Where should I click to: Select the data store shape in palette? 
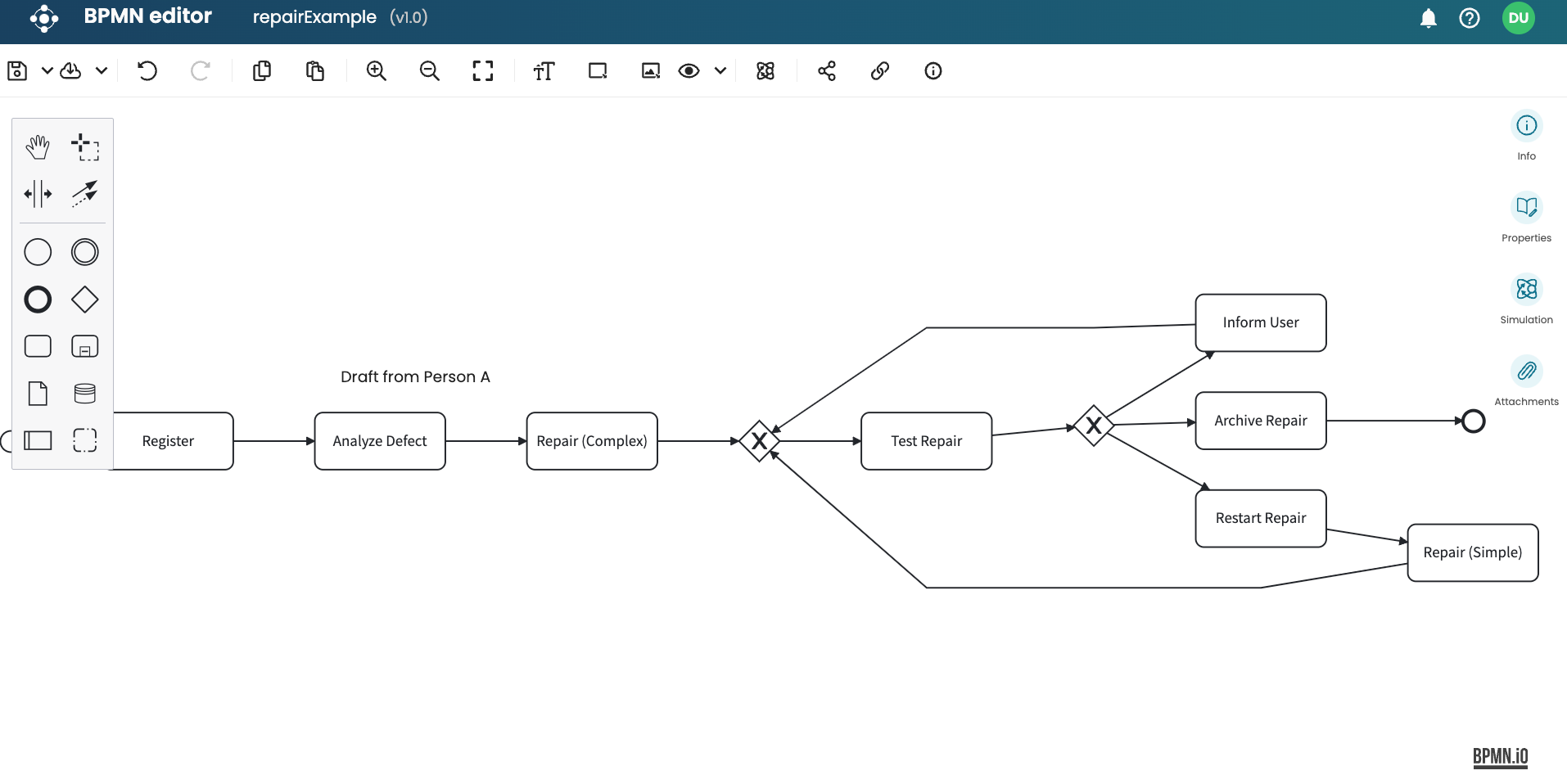click(x=85, y=394)
